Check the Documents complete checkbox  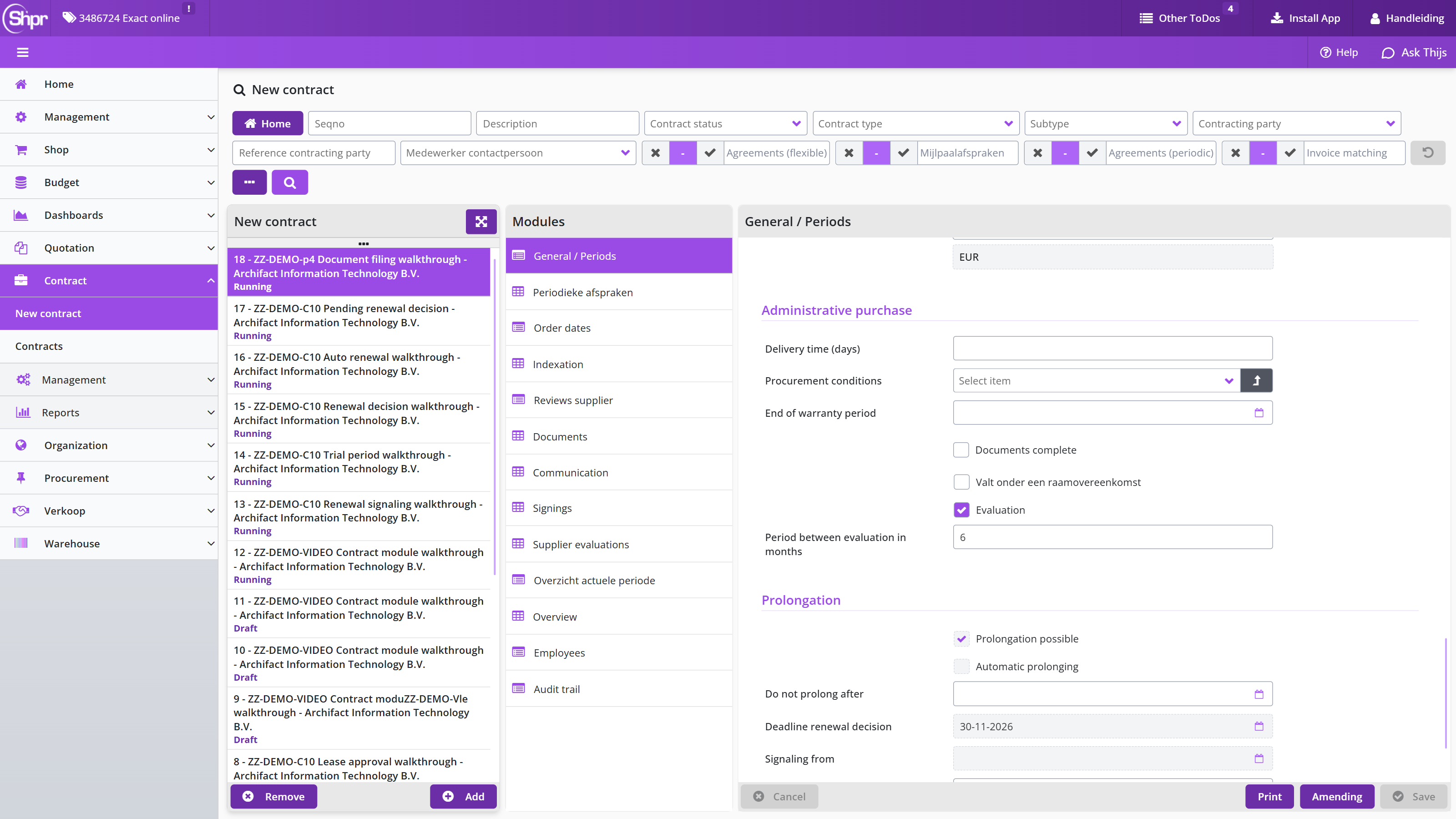click(x=961, y=450)
